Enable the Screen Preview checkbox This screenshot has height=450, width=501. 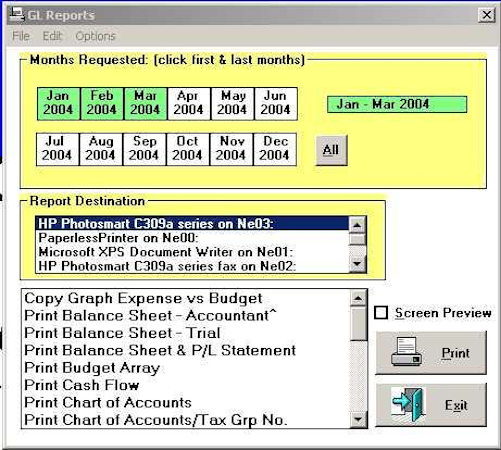tap(381, 313)
